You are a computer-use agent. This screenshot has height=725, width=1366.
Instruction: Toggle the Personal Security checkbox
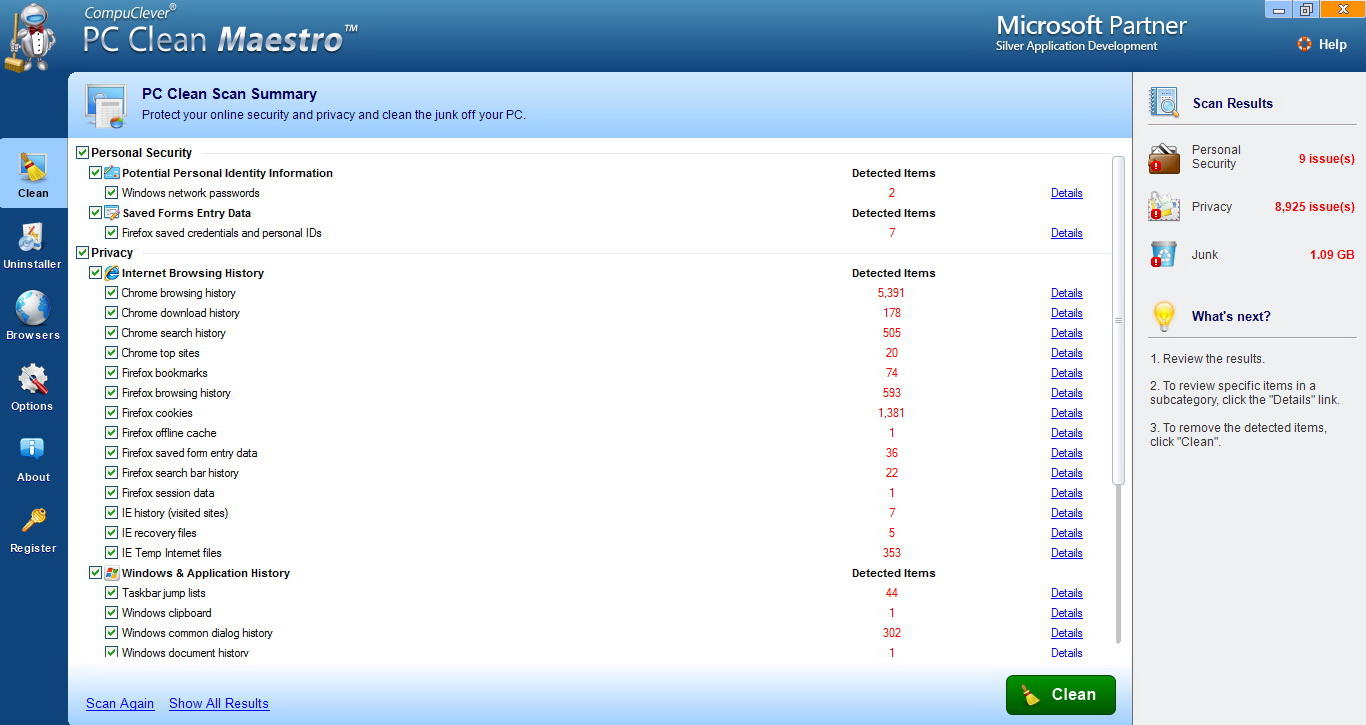click(82, 153)
